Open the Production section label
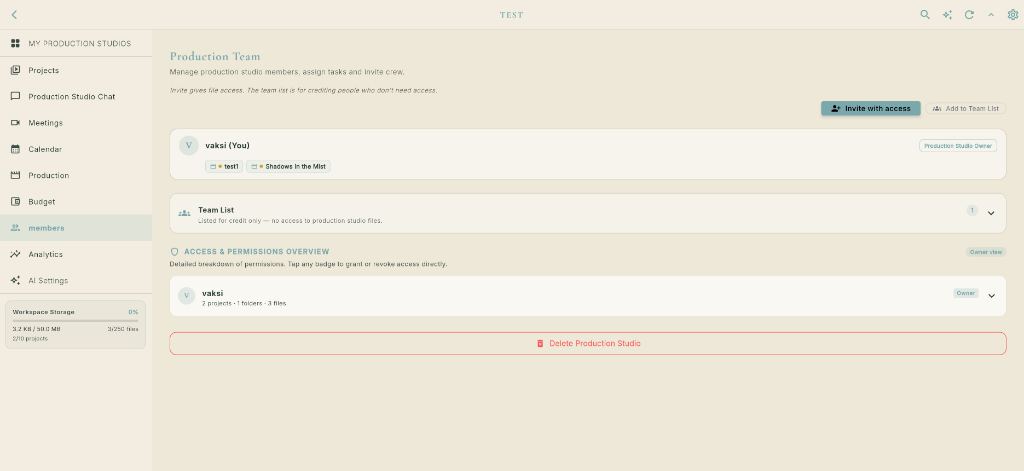 [x=48, y=175]
